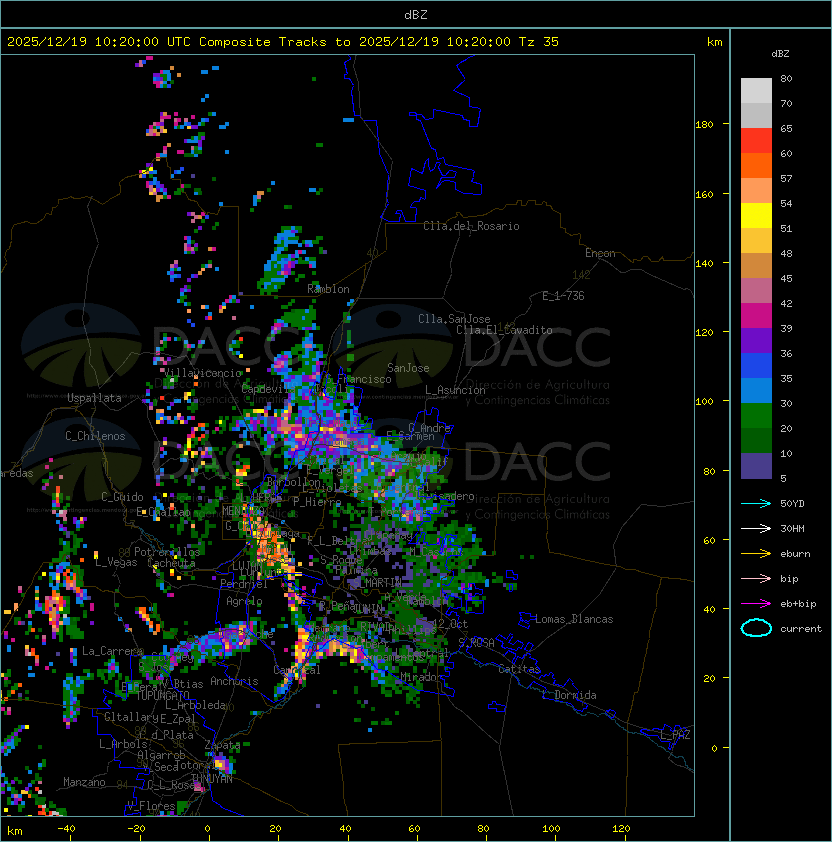Image resolution: width=832 pixels, height=842 pixels.
Task: Click the 'Clla.SanJose' map label
Action: 454,319
